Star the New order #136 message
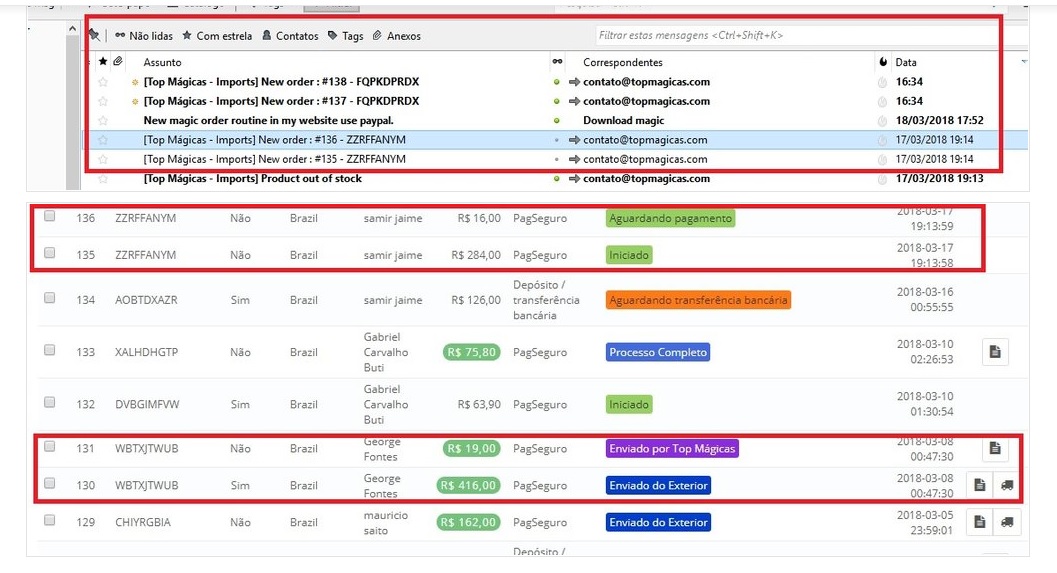 [x=103, y=140]
